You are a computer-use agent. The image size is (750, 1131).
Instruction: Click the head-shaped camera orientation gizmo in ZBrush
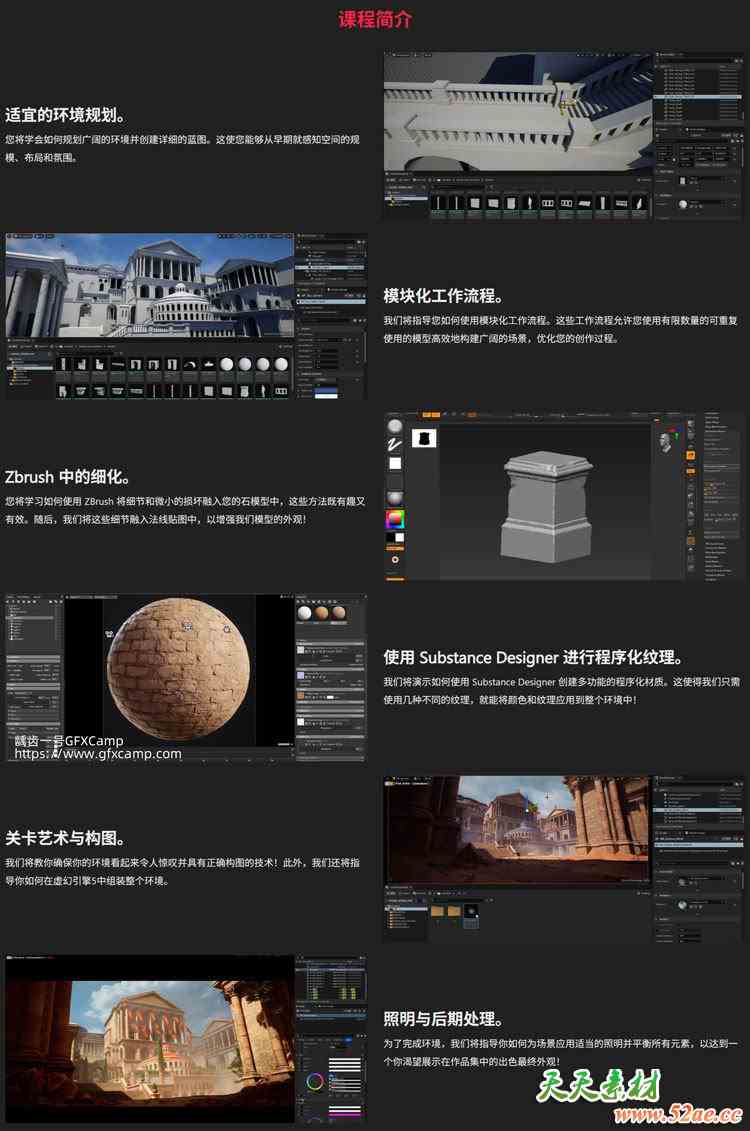(664, 442)
